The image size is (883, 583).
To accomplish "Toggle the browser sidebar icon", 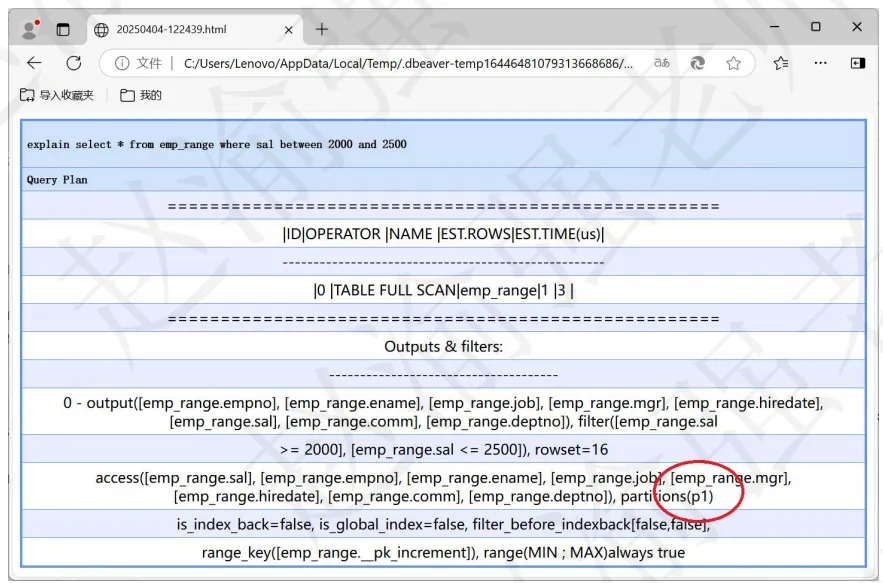I will pyautogui.click(x=857, y=63).
